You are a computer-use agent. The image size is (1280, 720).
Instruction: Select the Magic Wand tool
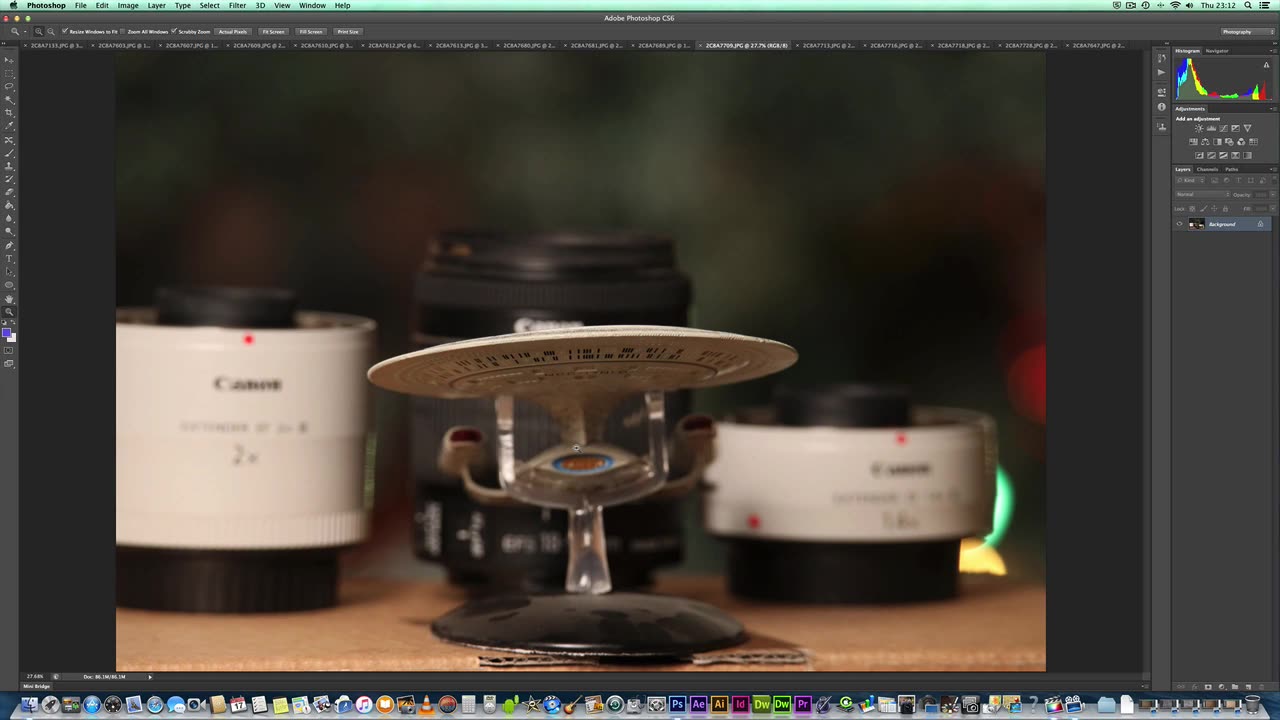10,99
